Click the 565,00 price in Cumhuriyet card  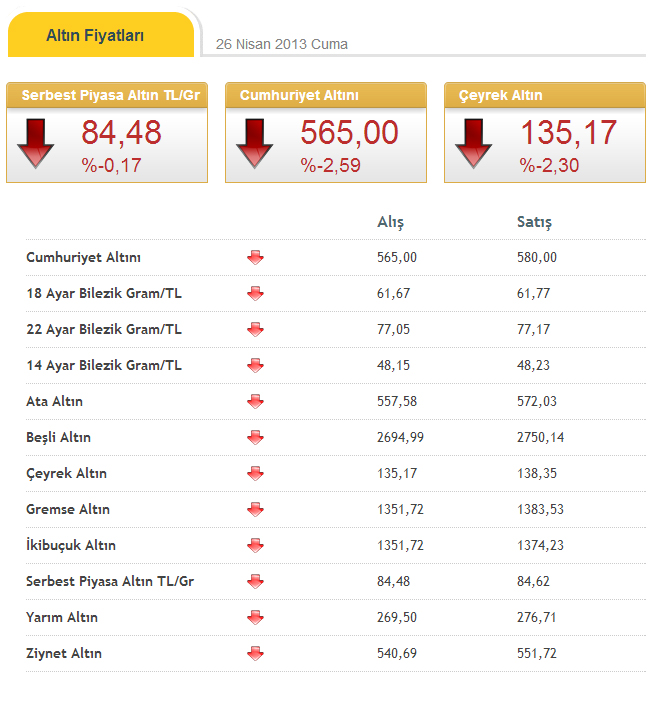click(x=349, y=133)
